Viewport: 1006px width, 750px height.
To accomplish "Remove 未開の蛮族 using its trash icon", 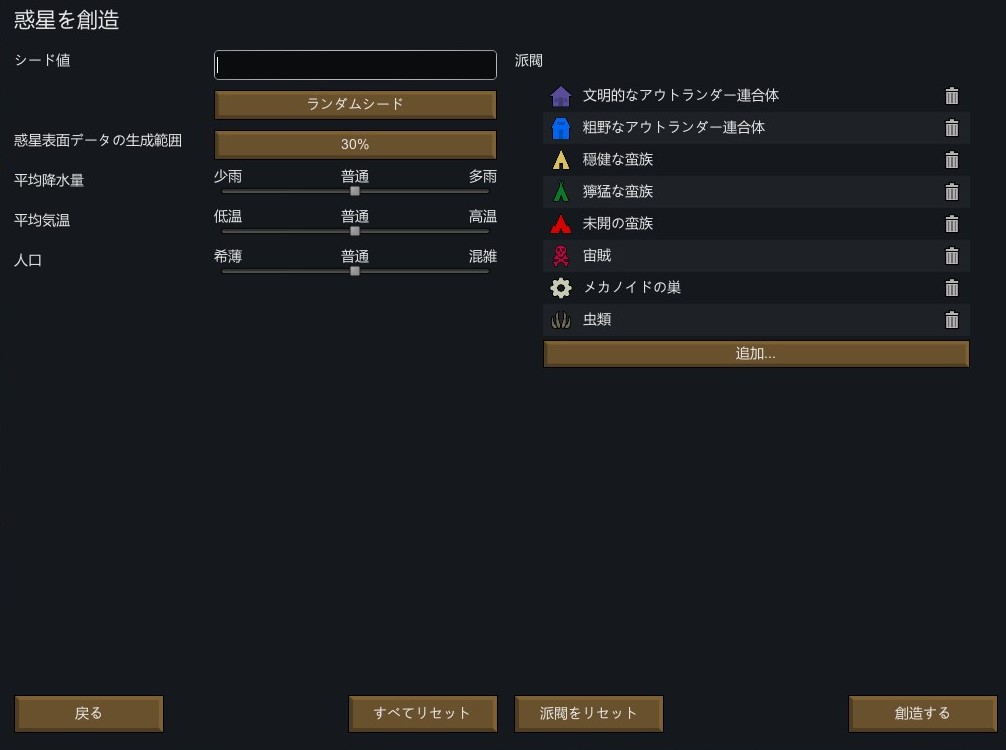I will click(951, 224).
